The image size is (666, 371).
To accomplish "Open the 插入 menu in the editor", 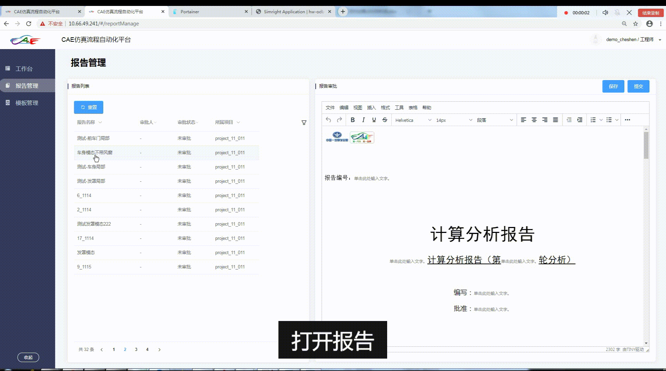I will coord(371,108).
